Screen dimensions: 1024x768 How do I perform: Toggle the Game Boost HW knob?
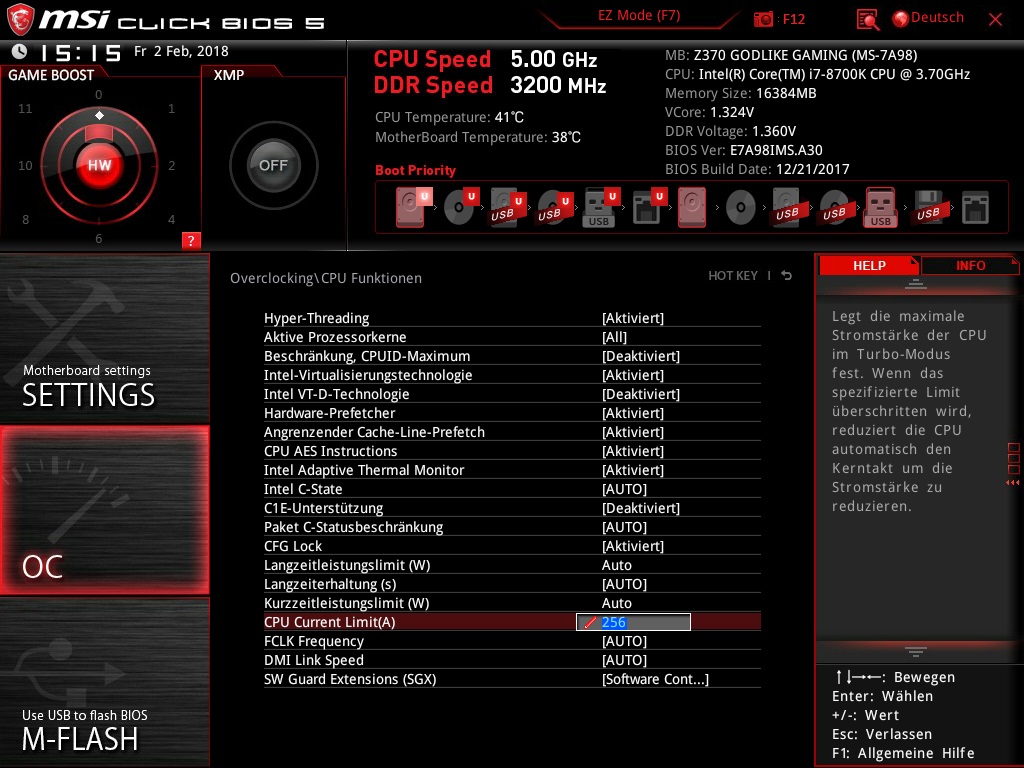99,165
